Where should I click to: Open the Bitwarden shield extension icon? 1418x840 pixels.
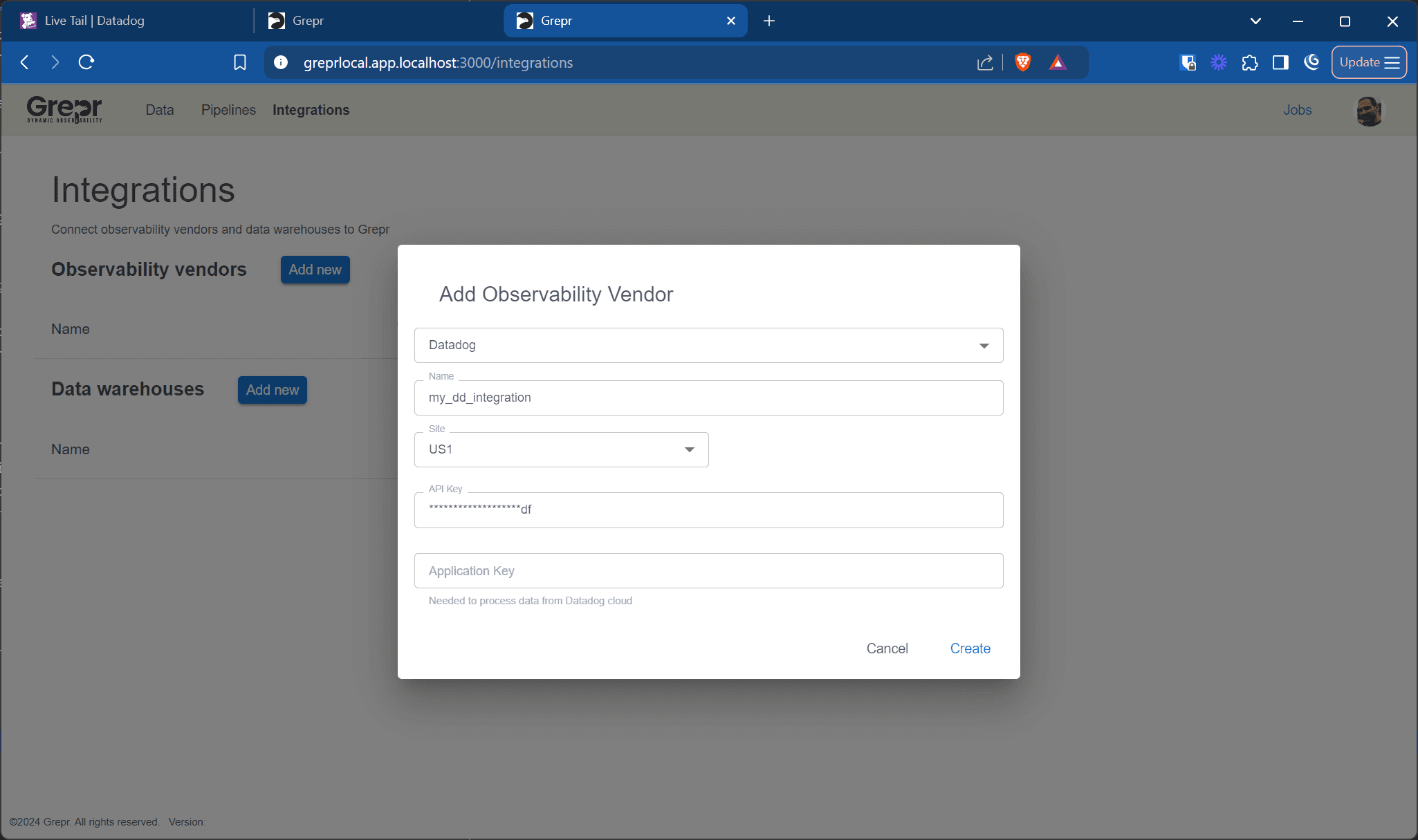(x=1188, y=62)
